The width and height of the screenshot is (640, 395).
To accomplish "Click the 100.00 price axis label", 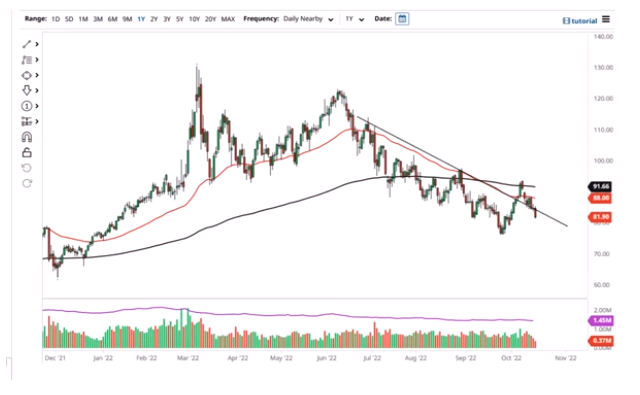I will pyautogui.click(x=603, y=161).
